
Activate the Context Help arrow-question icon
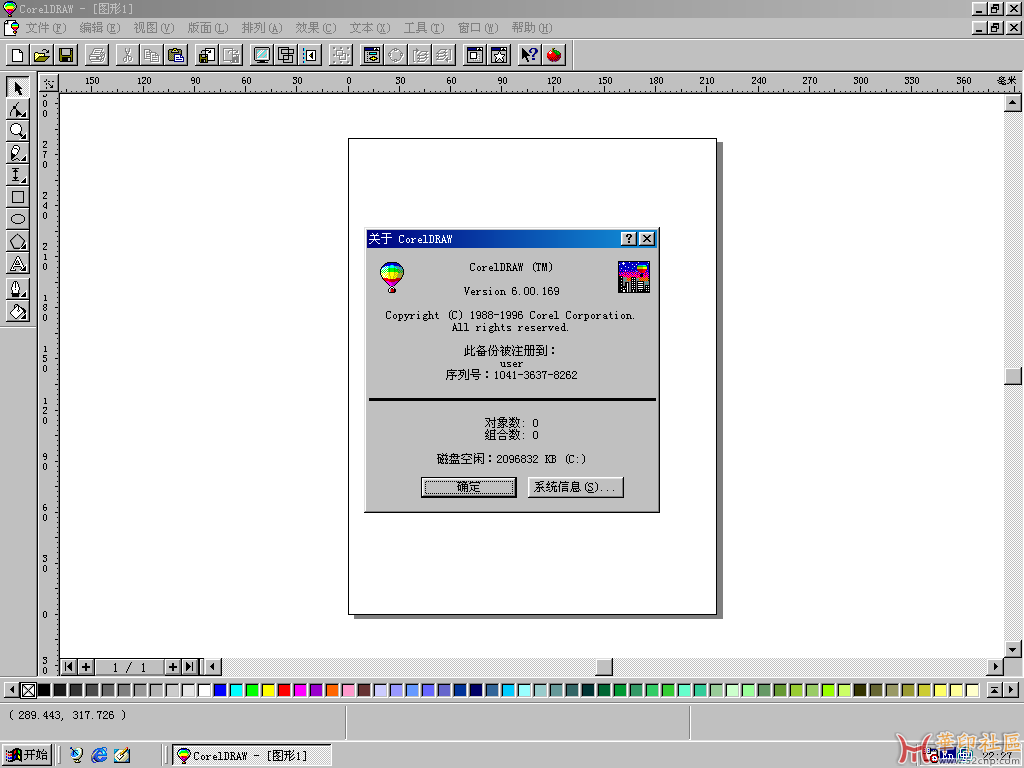point(530,56)
